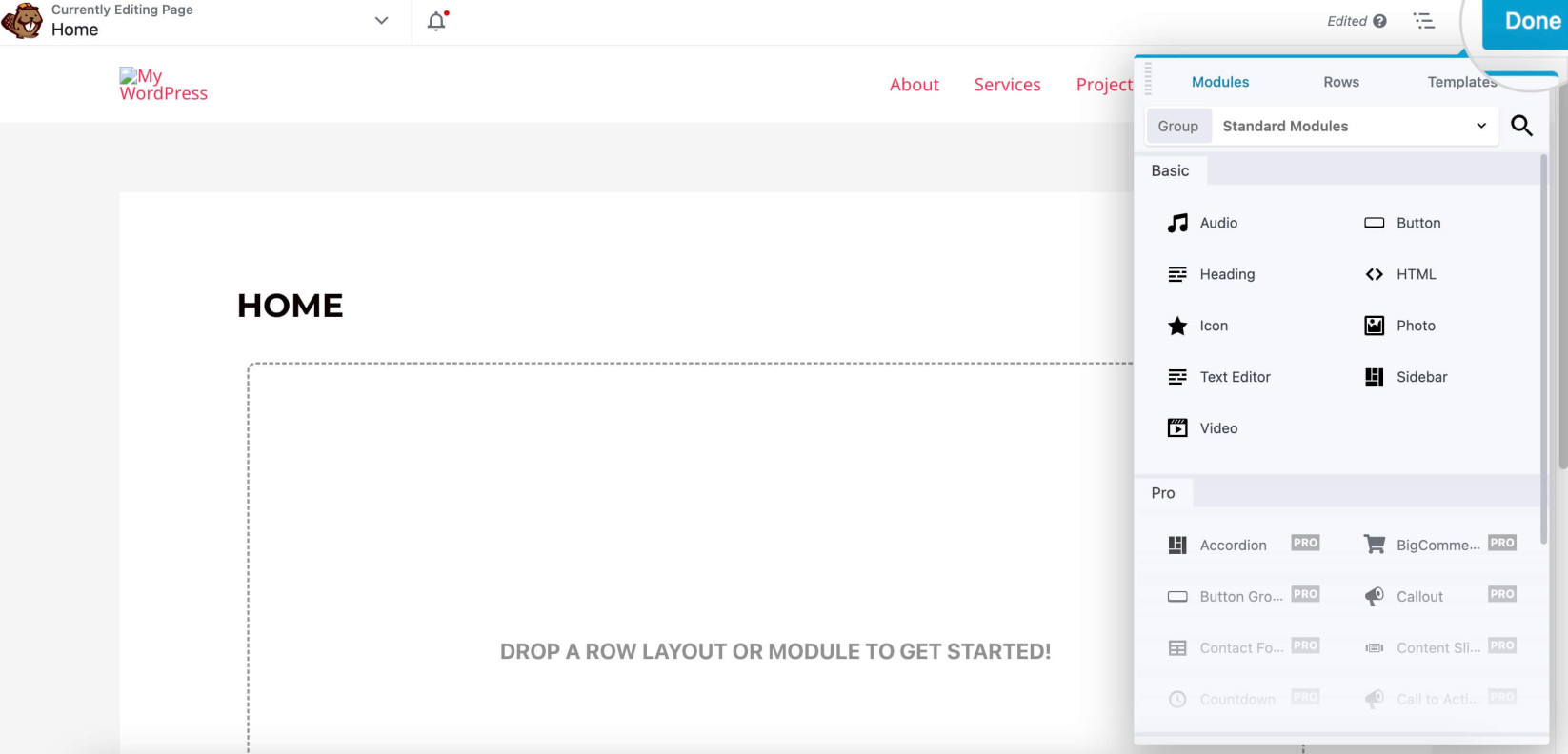
Task: Click the Callout PRO badge
Action: [1502, 594]
